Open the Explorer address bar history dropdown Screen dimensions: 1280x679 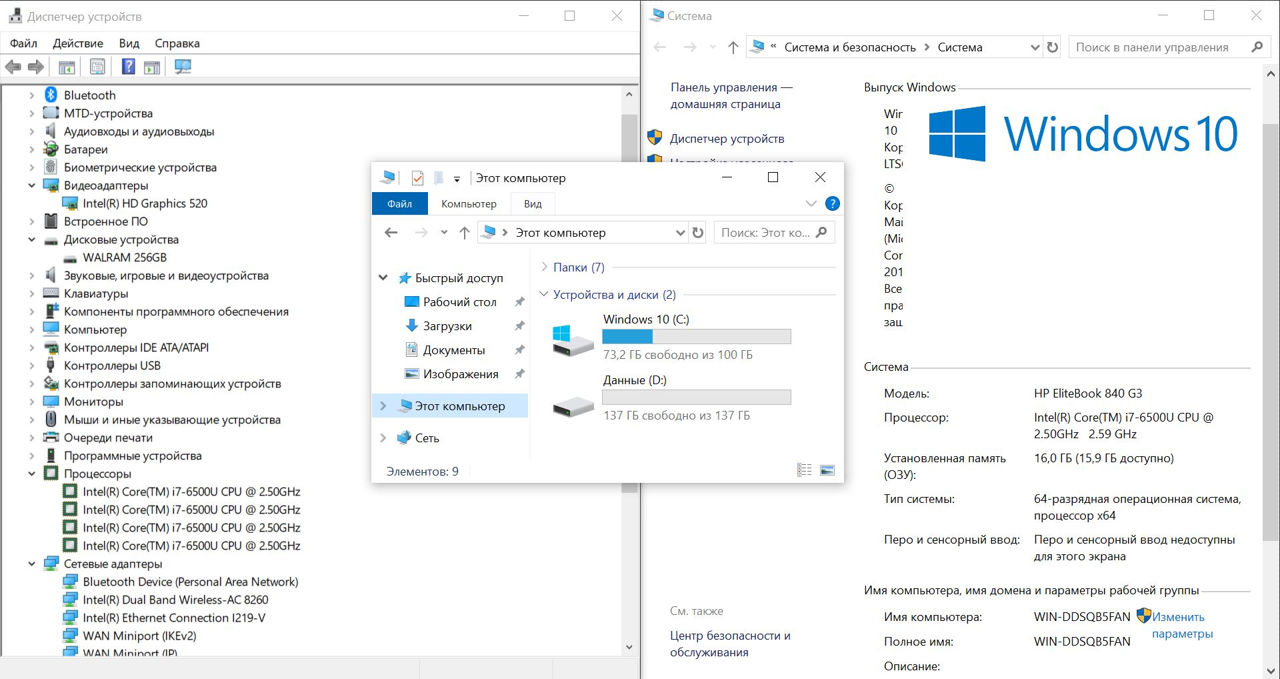point(679,233)
